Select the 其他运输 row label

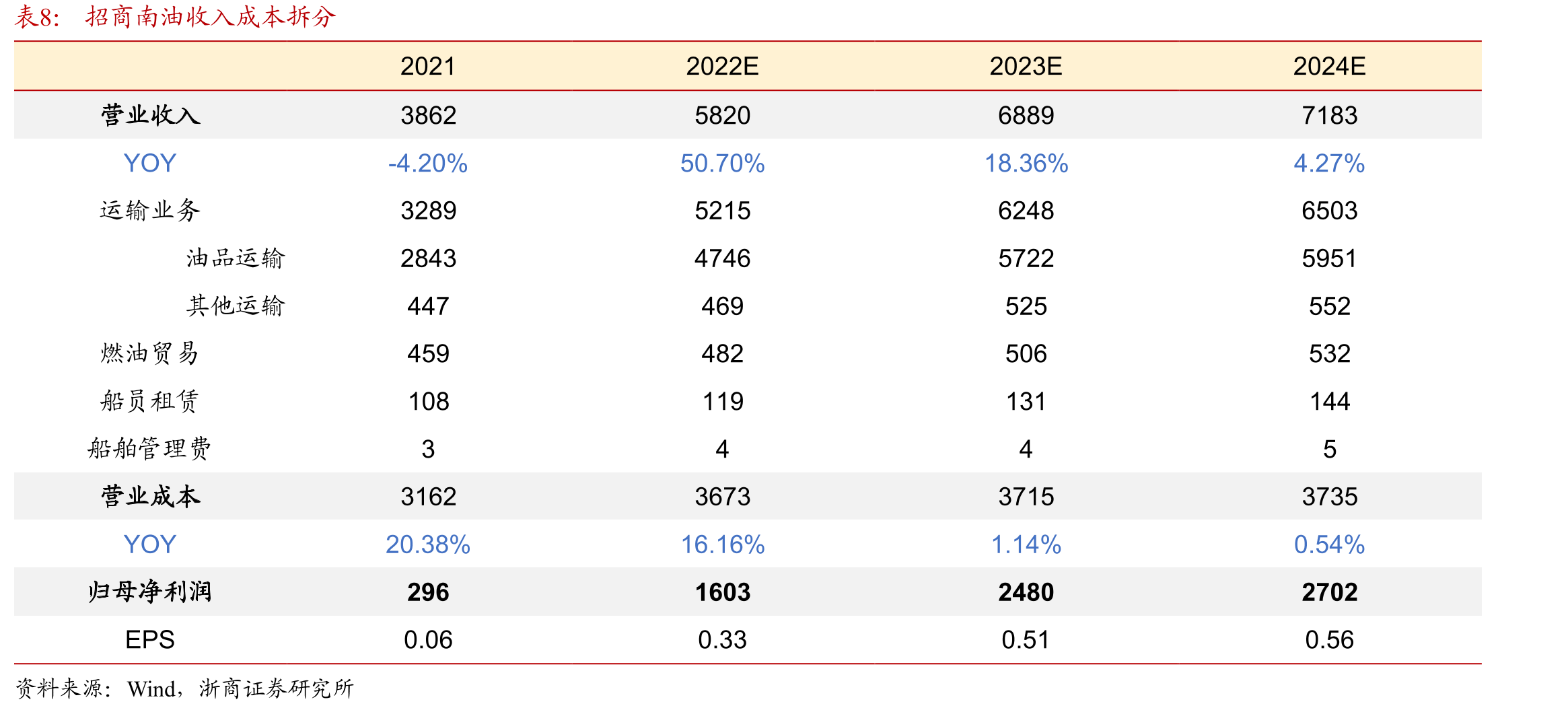pyautogui.click(x=236, y=306)
